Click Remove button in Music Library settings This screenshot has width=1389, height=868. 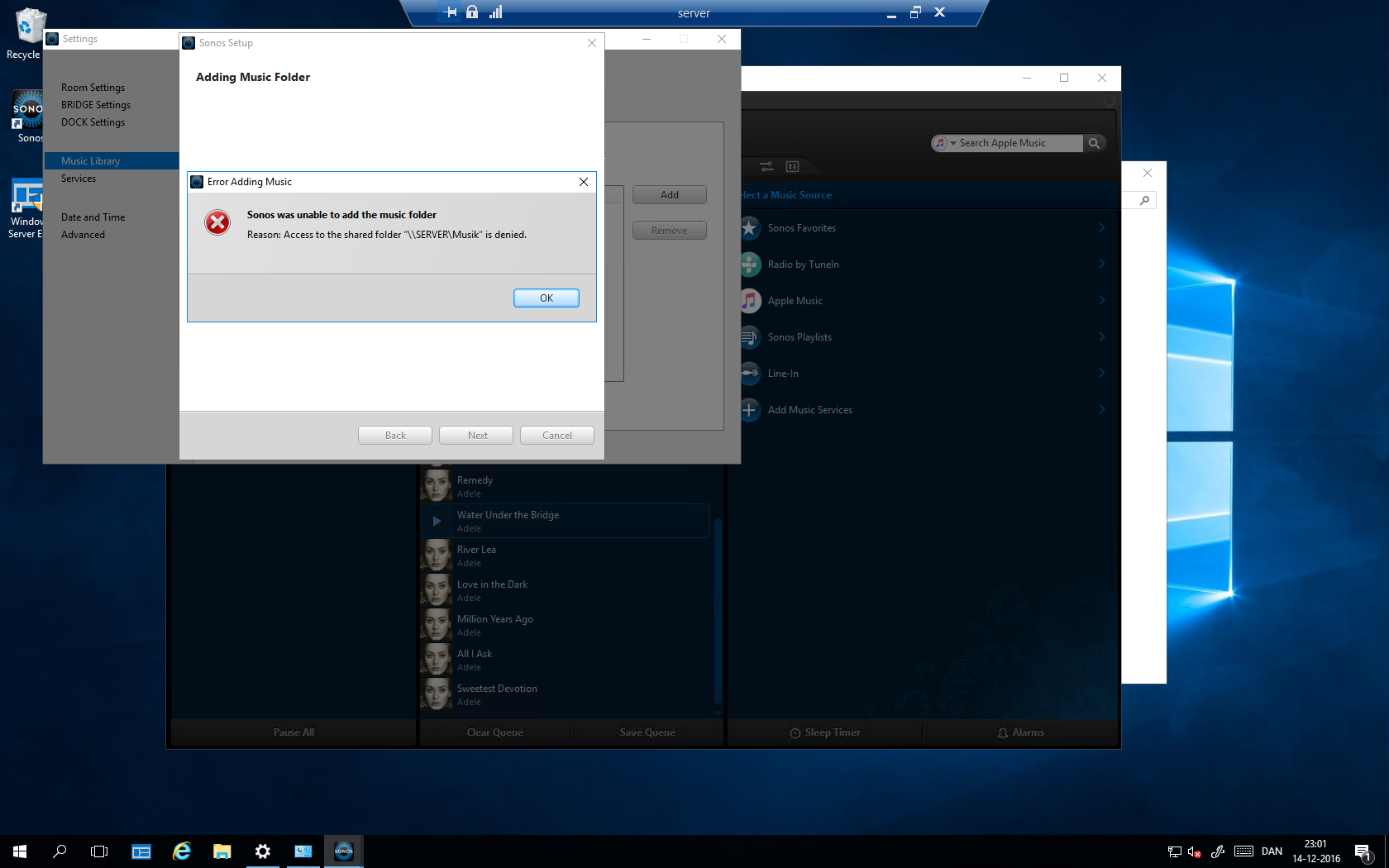670,231
